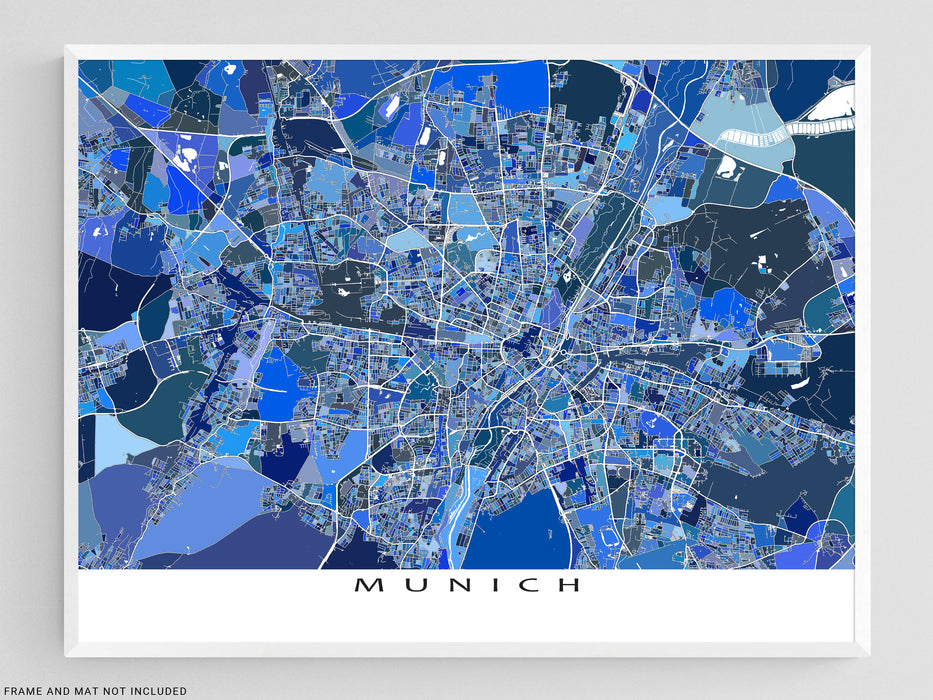Image resolution: width=933 pixels, height=700 pixels.
Task: Click the "Frame and mat not included" caption
Action: pos(94,690)
